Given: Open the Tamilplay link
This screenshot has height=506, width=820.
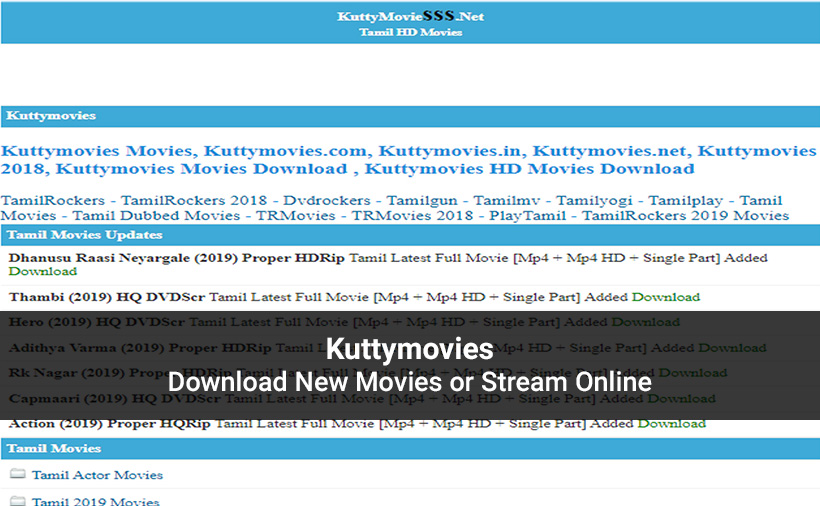Looking at the screenshot, I should tap(686, 200).
